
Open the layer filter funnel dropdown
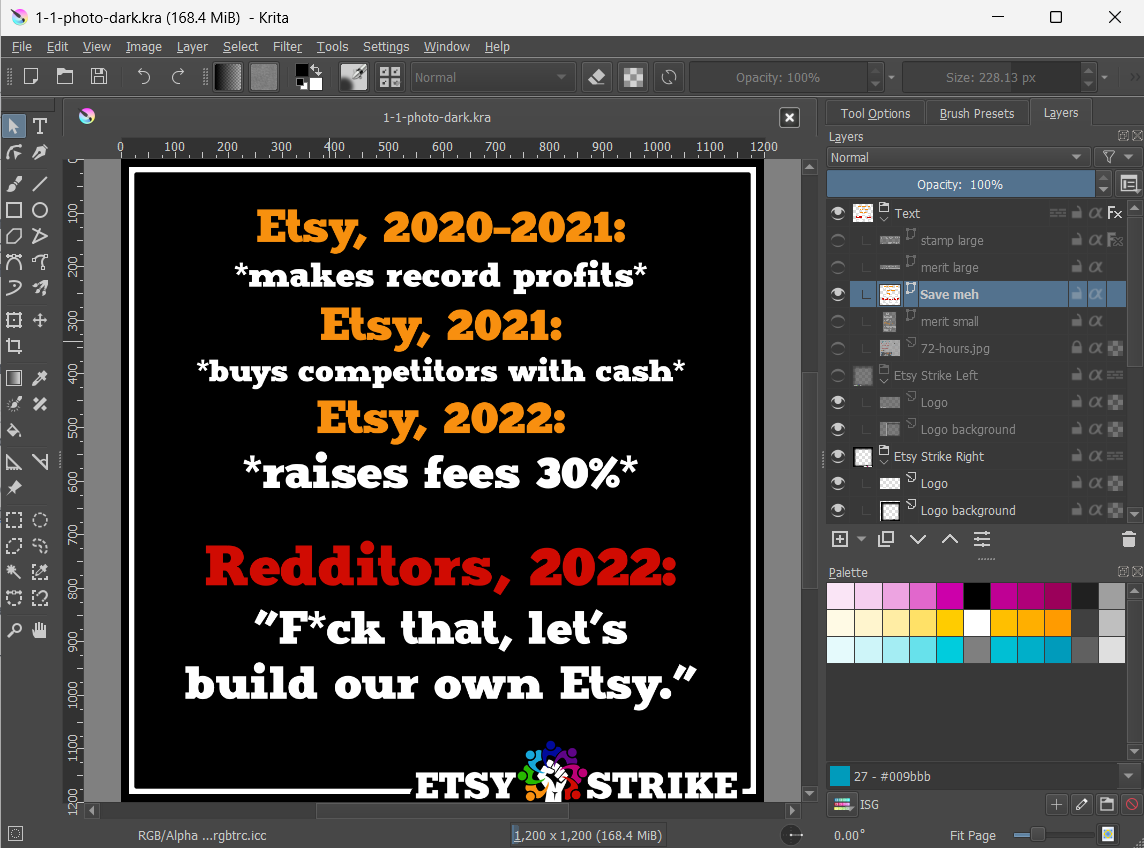coord(1117,158)
